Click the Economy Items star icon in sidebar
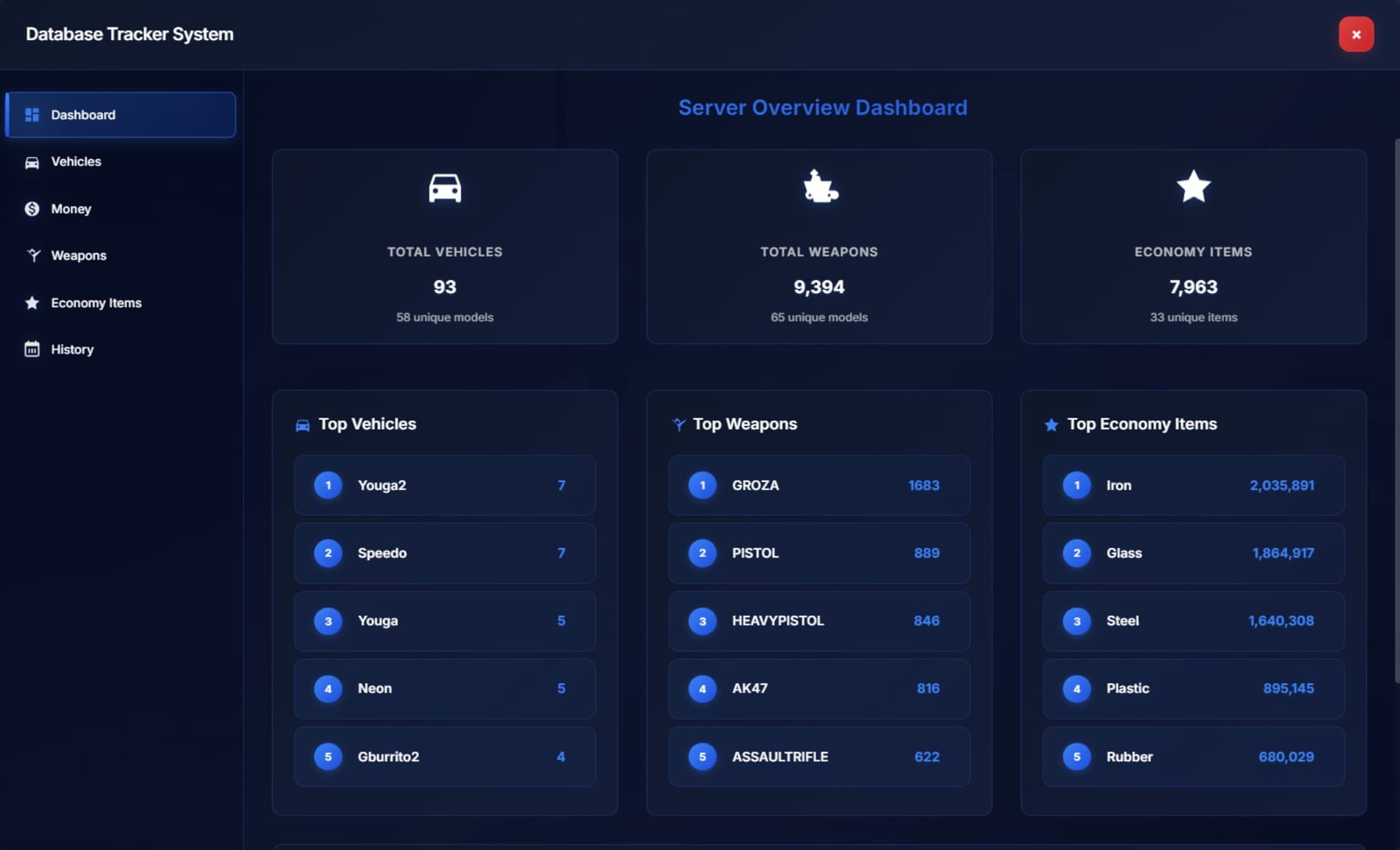Screen dimensions: 1400x850 (x=32, y=303)
